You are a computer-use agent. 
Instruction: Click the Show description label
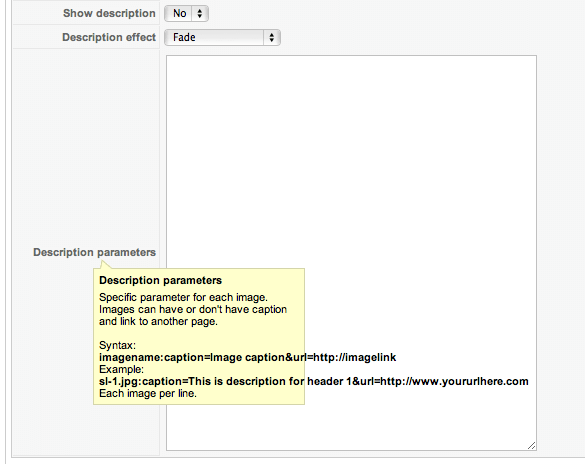(x=109, y=13)
